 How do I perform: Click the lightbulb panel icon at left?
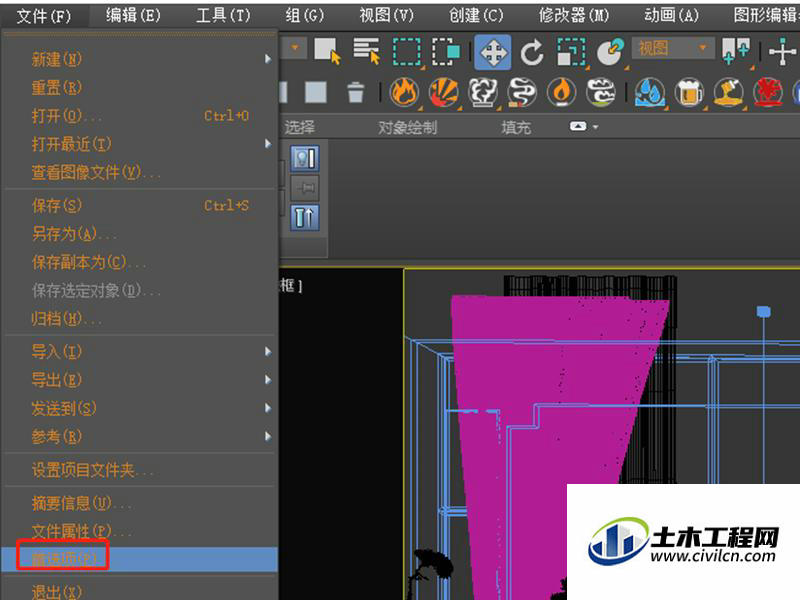coord(305,158)
